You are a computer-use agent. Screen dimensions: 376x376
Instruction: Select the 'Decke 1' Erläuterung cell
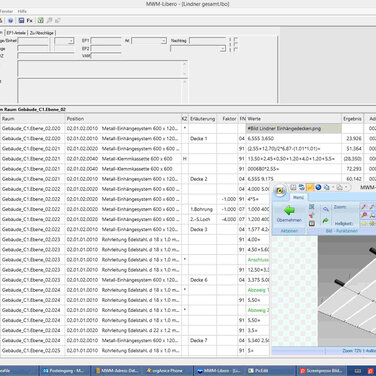point(202,138)
